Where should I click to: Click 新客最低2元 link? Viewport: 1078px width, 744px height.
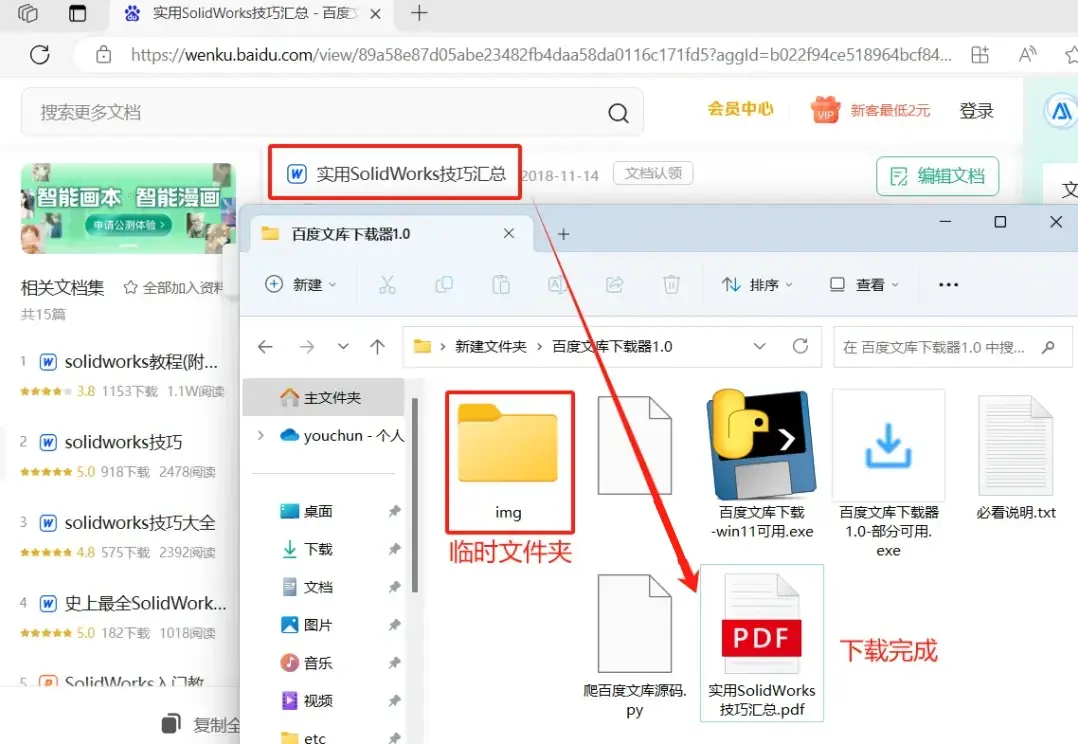tap(890, 111)
